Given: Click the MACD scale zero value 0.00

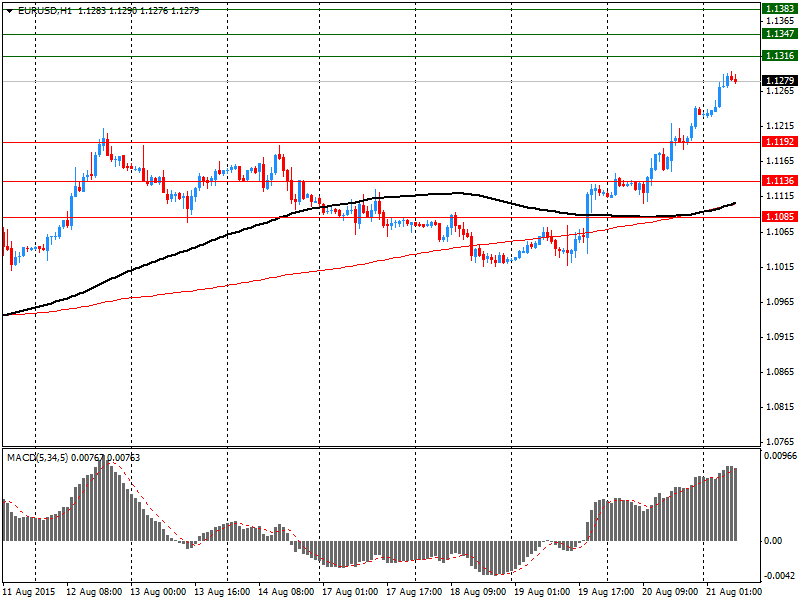Looking at the screenshot, I should click(773, 540).
